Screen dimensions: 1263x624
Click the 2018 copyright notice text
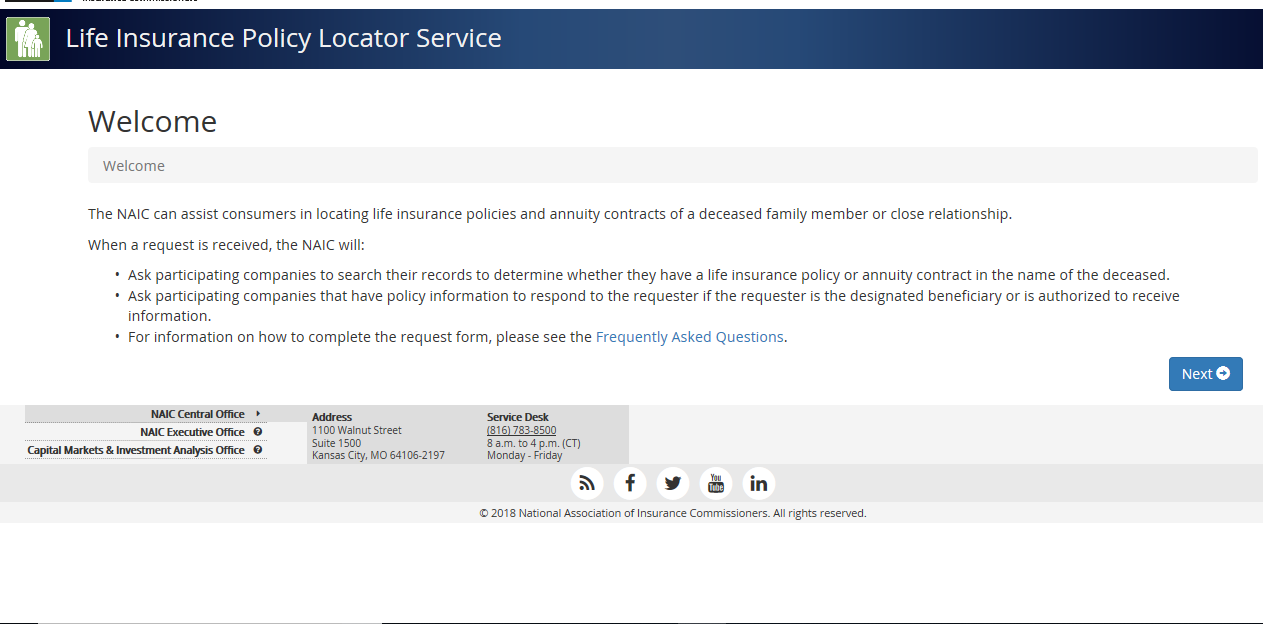click(672, 513)
